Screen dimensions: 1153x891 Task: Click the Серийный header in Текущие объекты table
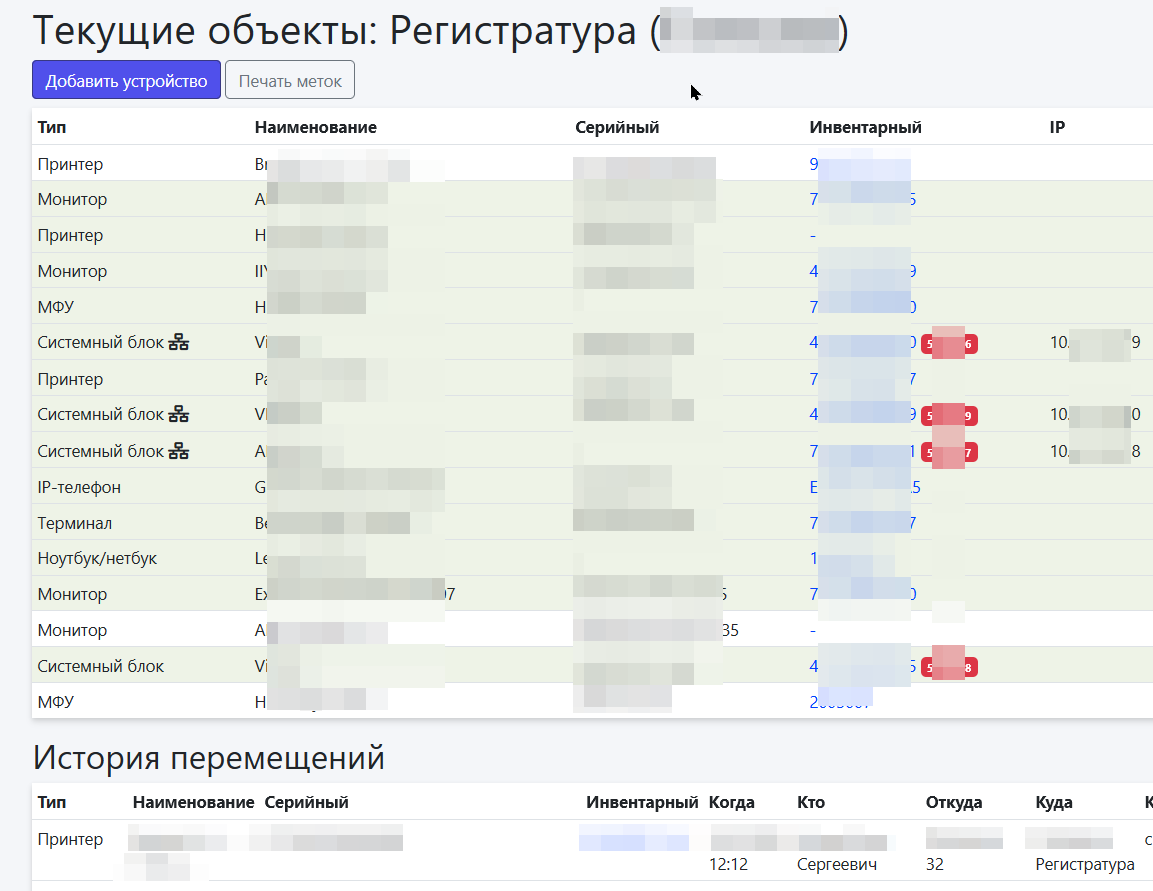click(x=617, y=127)
